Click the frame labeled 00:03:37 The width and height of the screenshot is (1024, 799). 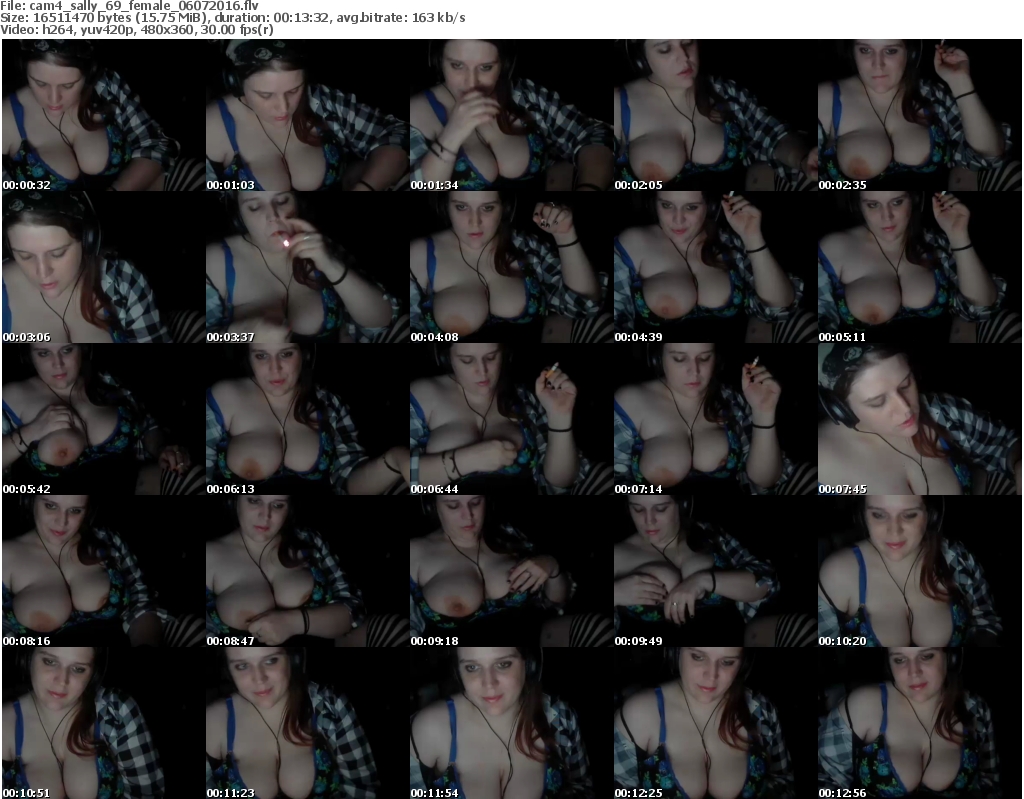pyautogui.click(x=307, y=267)
